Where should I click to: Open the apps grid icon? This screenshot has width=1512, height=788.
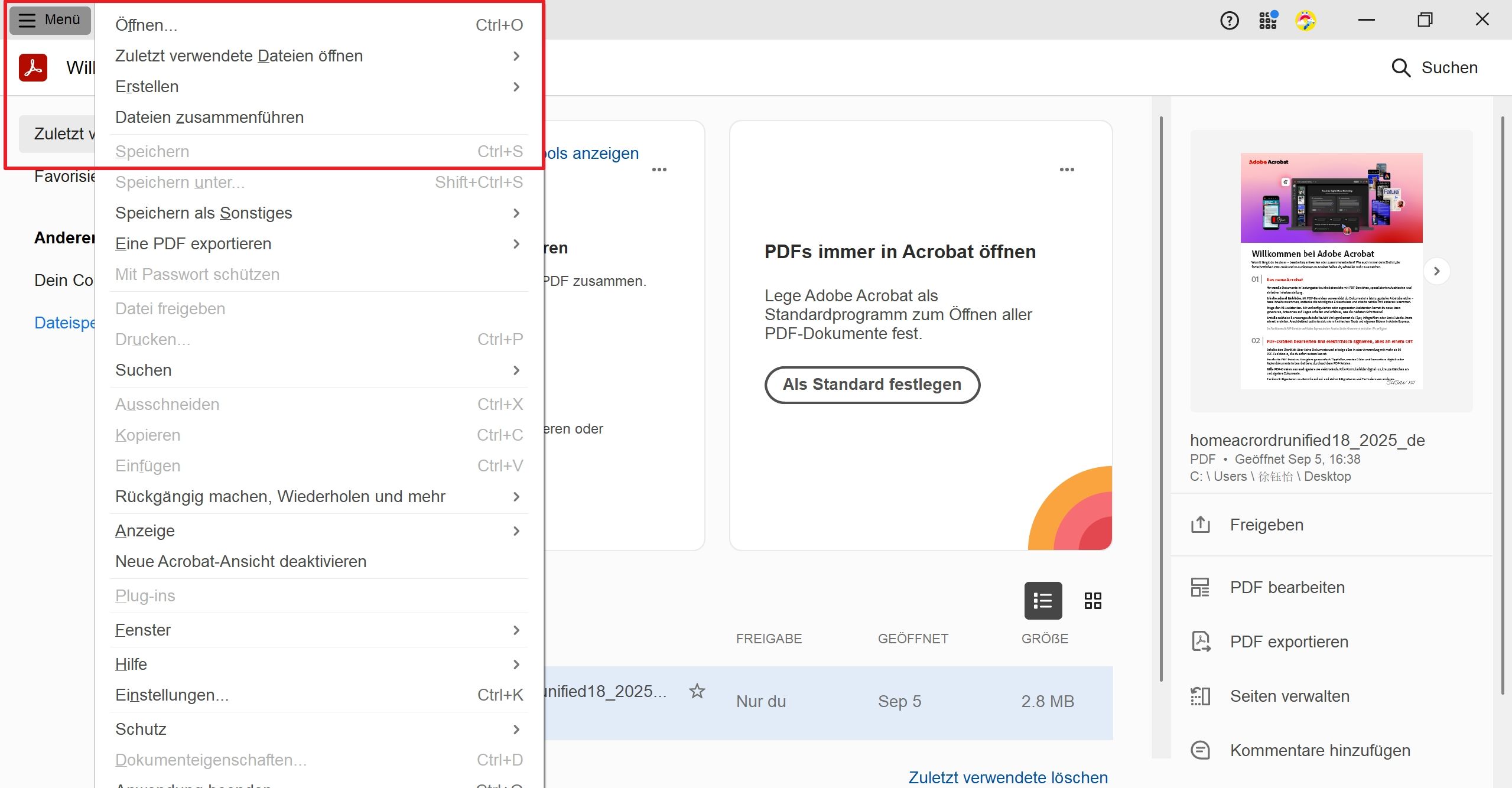(x=1268, y=21)
